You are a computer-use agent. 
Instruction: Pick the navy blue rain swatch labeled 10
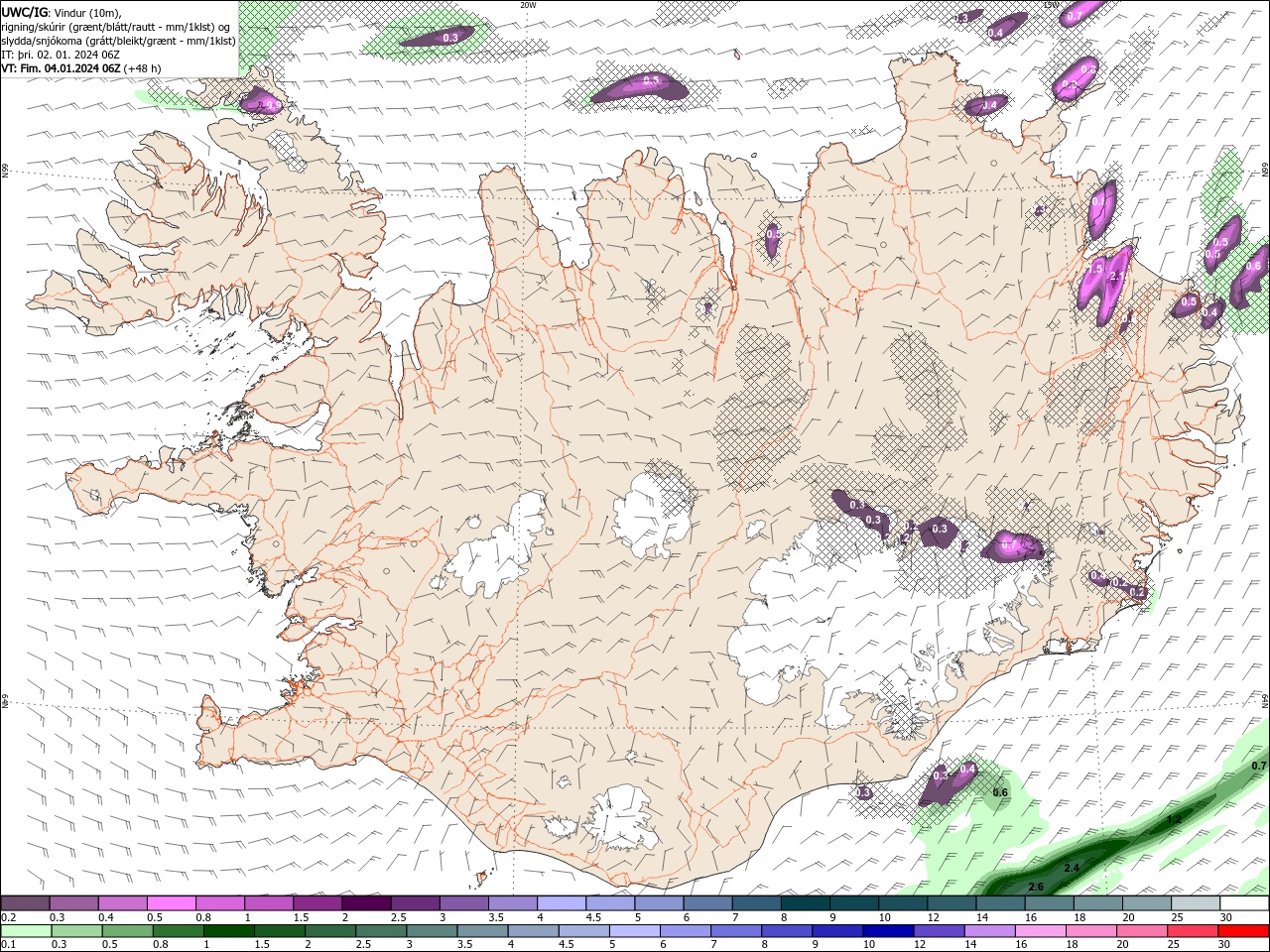(x=889, y=931)
